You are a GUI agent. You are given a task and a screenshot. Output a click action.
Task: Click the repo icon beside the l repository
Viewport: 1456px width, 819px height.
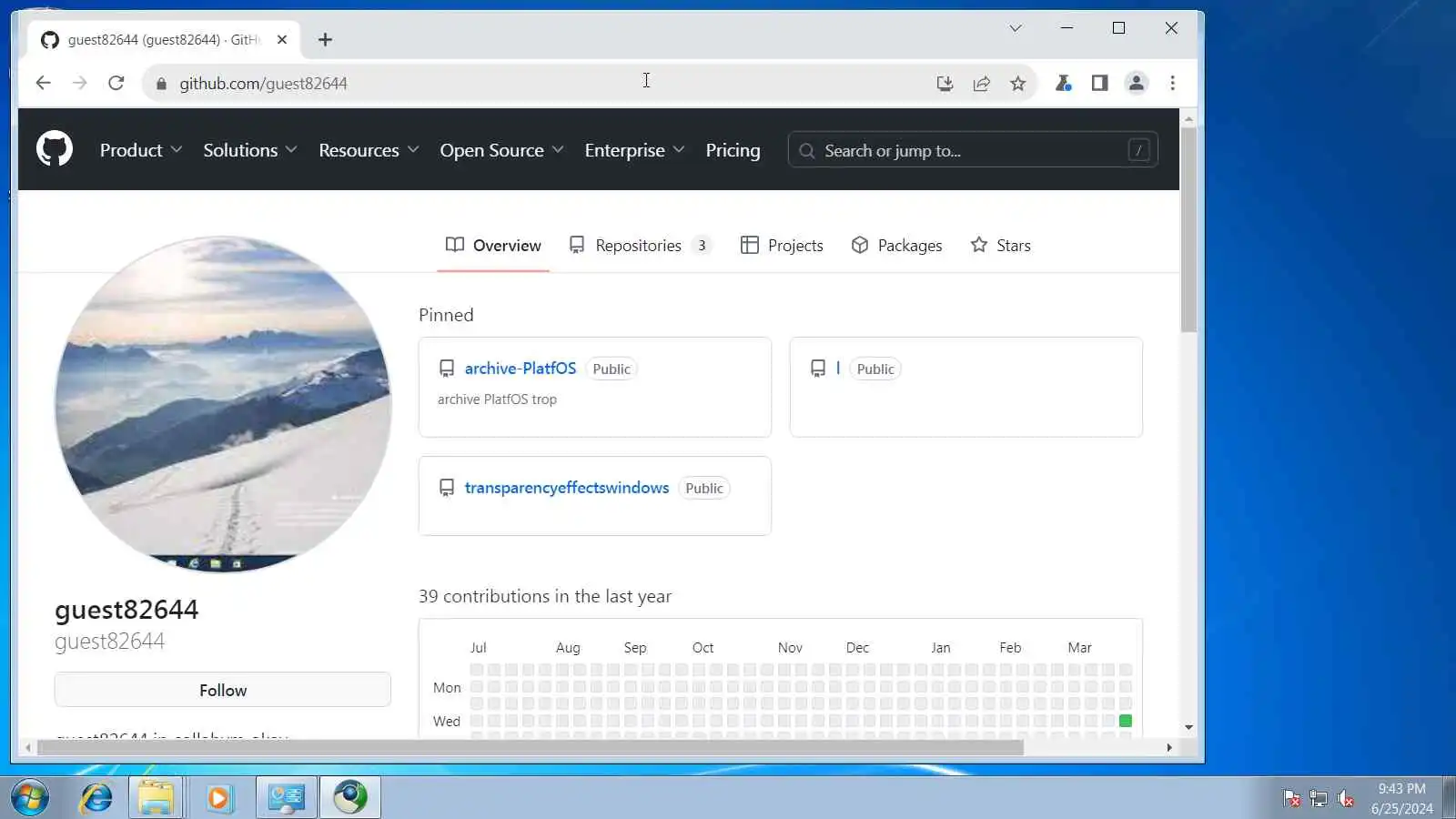pos(818,369)
